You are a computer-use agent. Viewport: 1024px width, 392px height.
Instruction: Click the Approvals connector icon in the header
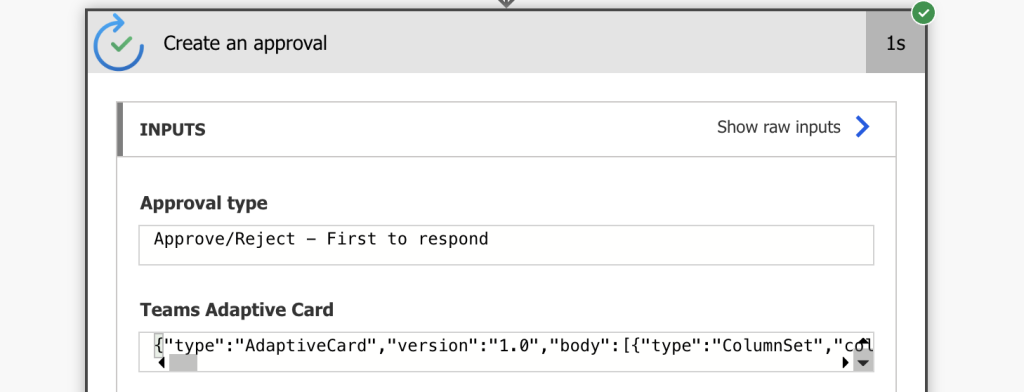[118, 42]
